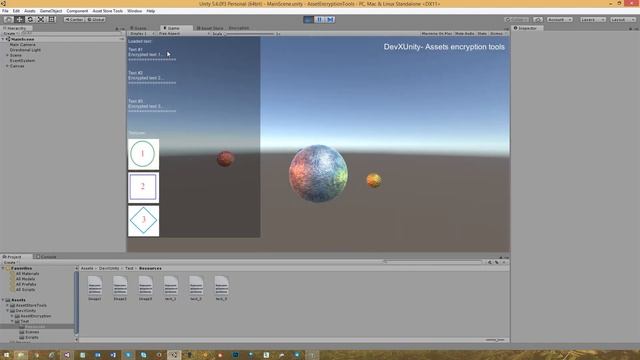Screen dimensions: 640x360
Task: Collapse the MainScene hierarchy root
Action: click(x=3, y=39)
